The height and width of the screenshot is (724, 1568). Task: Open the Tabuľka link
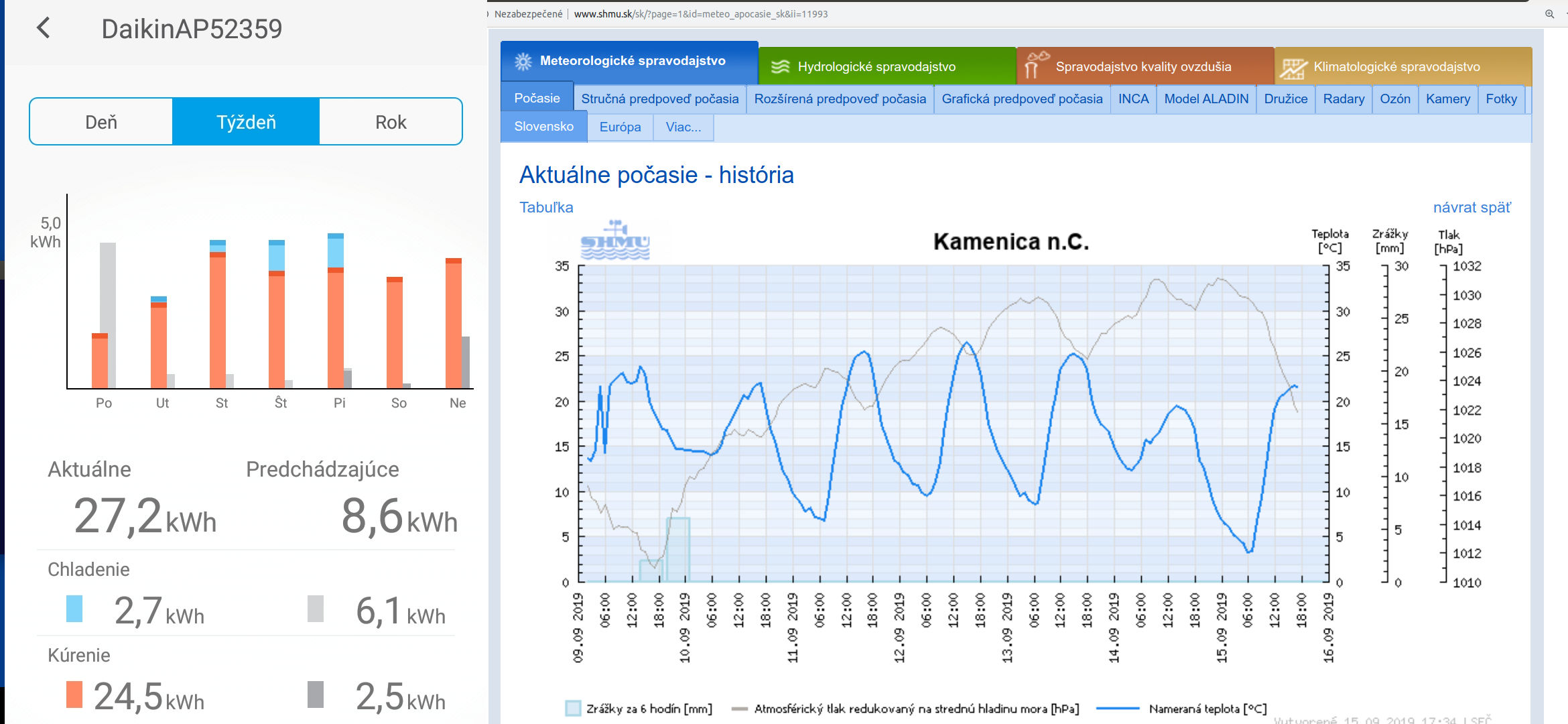click(x=546, y=208)
